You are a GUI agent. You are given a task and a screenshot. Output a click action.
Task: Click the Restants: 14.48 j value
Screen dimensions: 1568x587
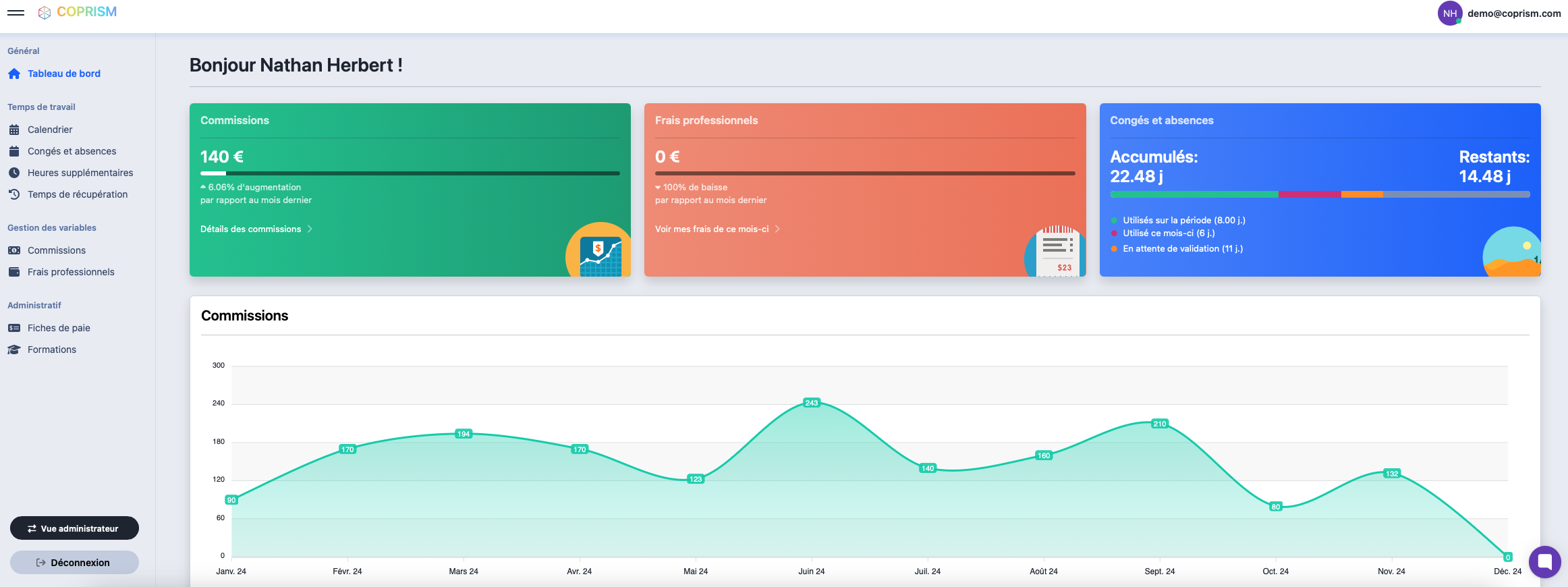click(1494, 167)
